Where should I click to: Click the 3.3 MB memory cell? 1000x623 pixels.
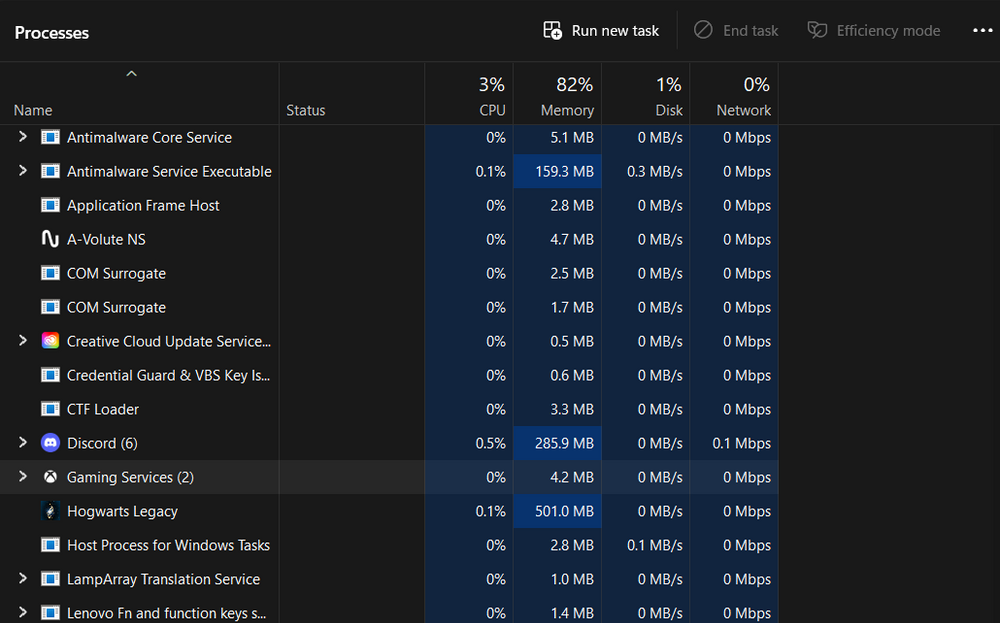pos(557,409)
